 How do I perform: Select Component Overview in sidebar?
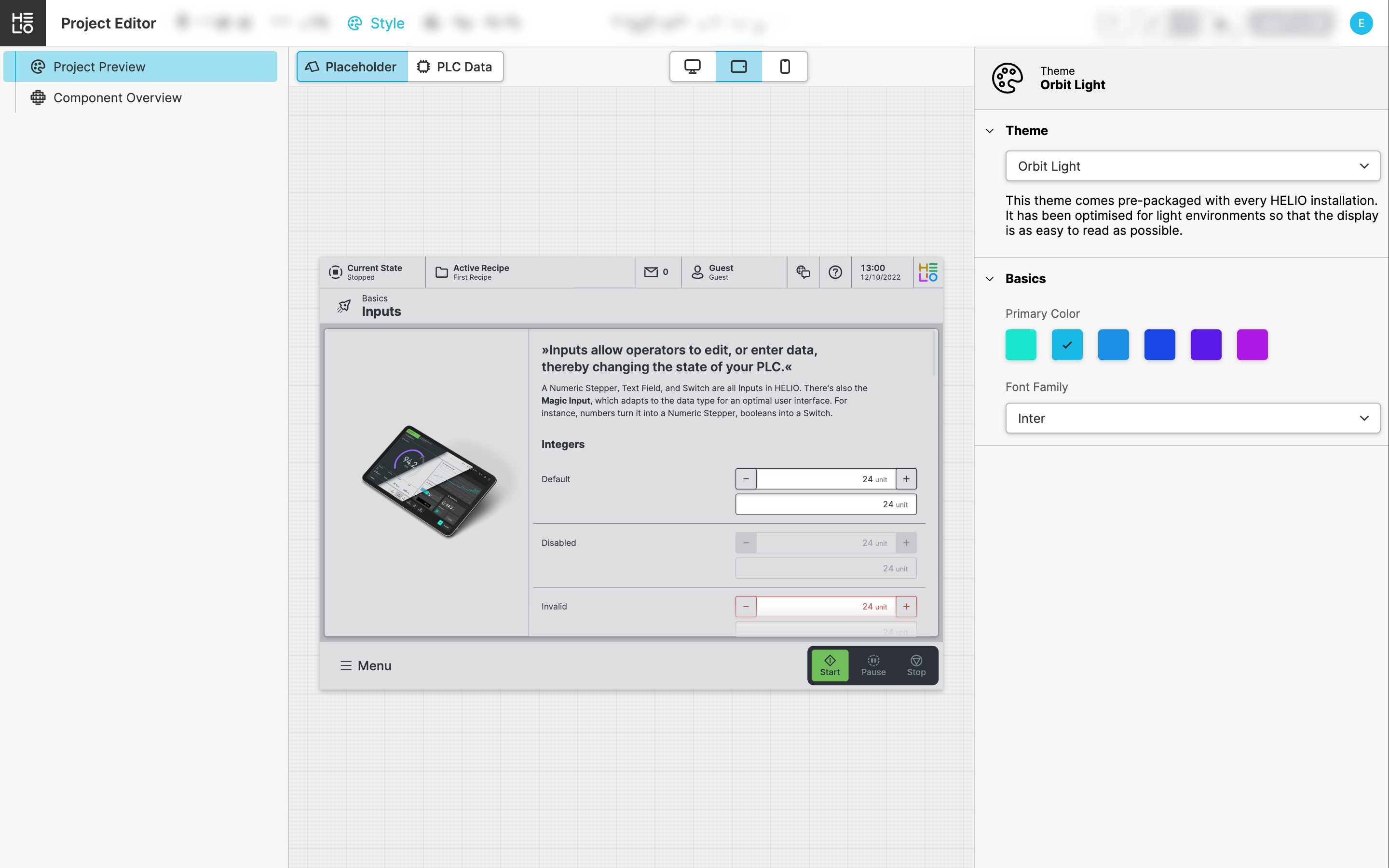pos(117,97)
